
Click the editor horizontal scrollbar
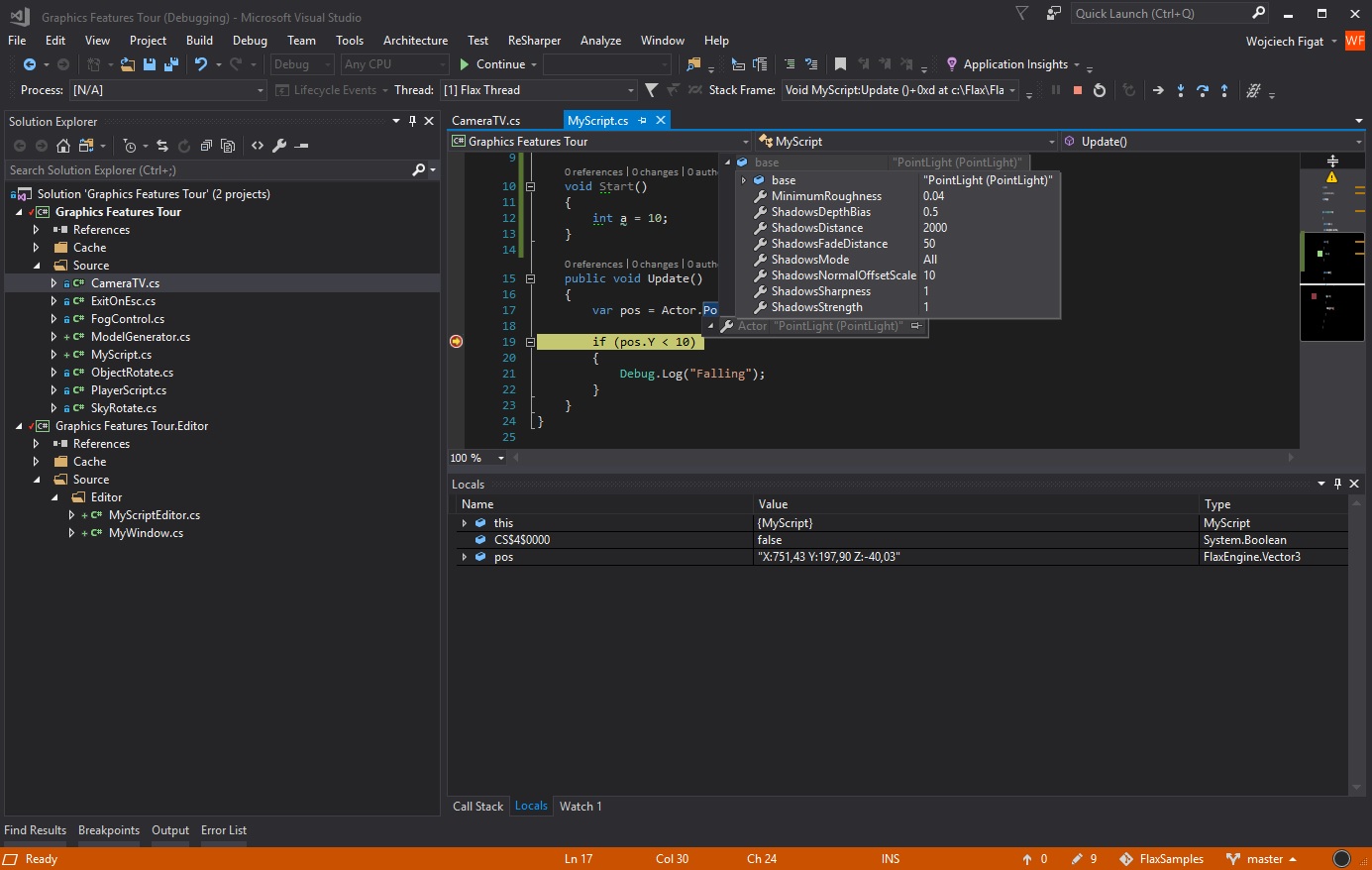click(x=904, y=458)
